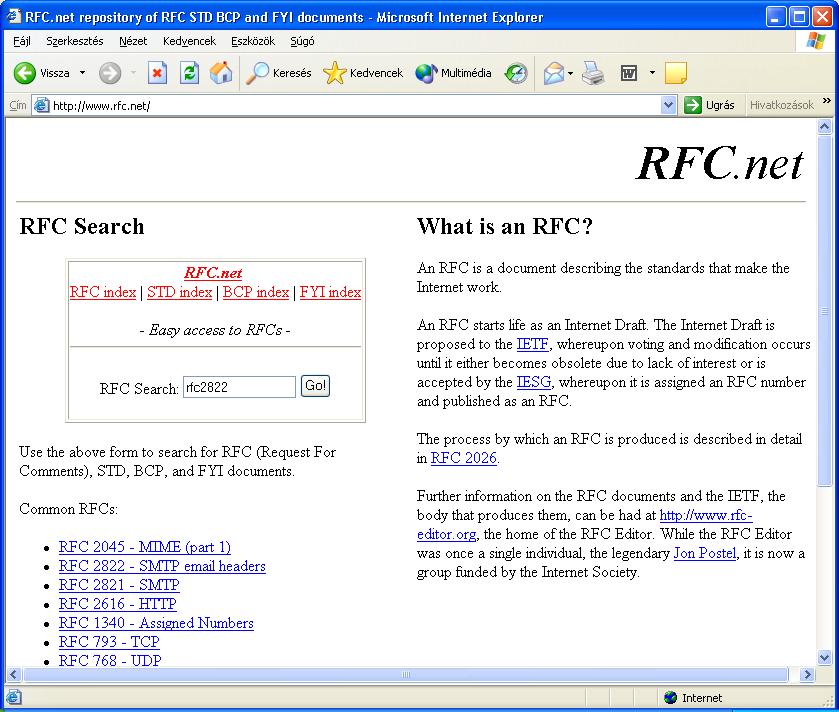Click horizontal scrollbar left arrow
839x712 pixels.
(x=14, y=675)
